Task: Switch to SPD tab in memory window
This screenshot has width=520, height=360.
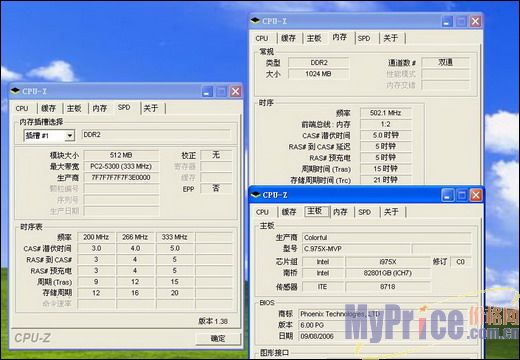Action: click(x=364, y=38)
